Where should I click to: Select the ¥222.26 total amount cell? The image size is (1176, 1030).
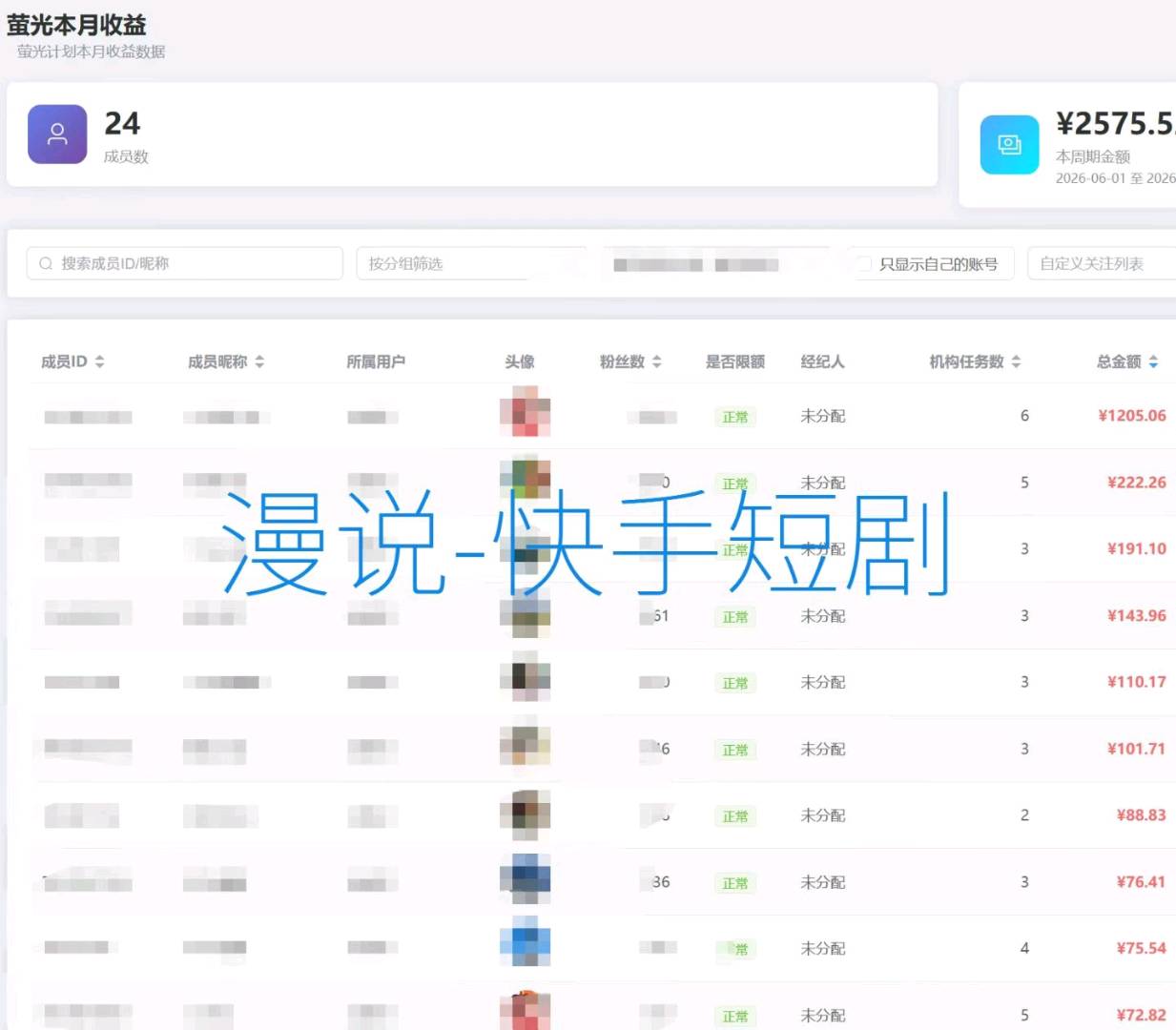point(1137,483)
